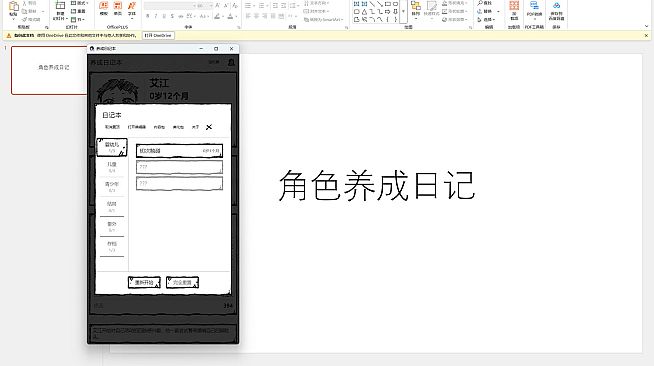The height and width of the screenshot is (366, 654).
Task: Click the bell icon in diary app
Action: coord(231,63)
